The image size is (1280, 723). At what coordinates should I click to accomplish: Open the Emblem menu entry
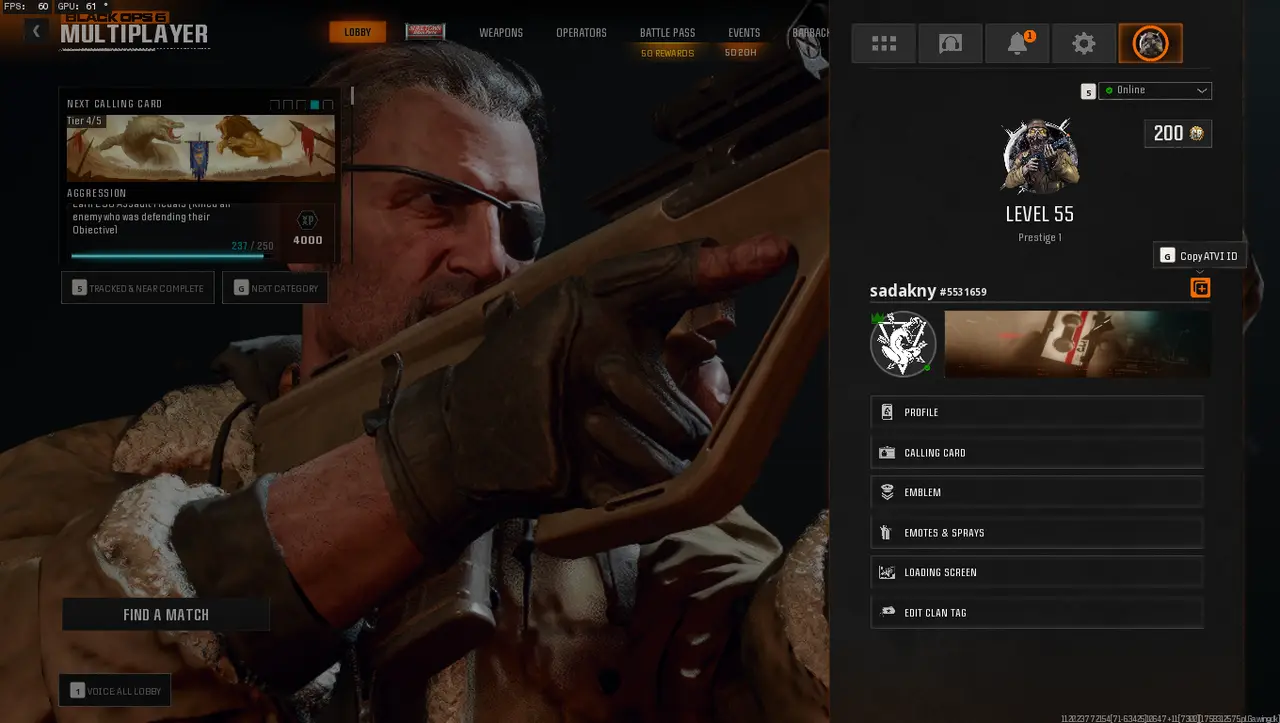(x=1037, y=492)
